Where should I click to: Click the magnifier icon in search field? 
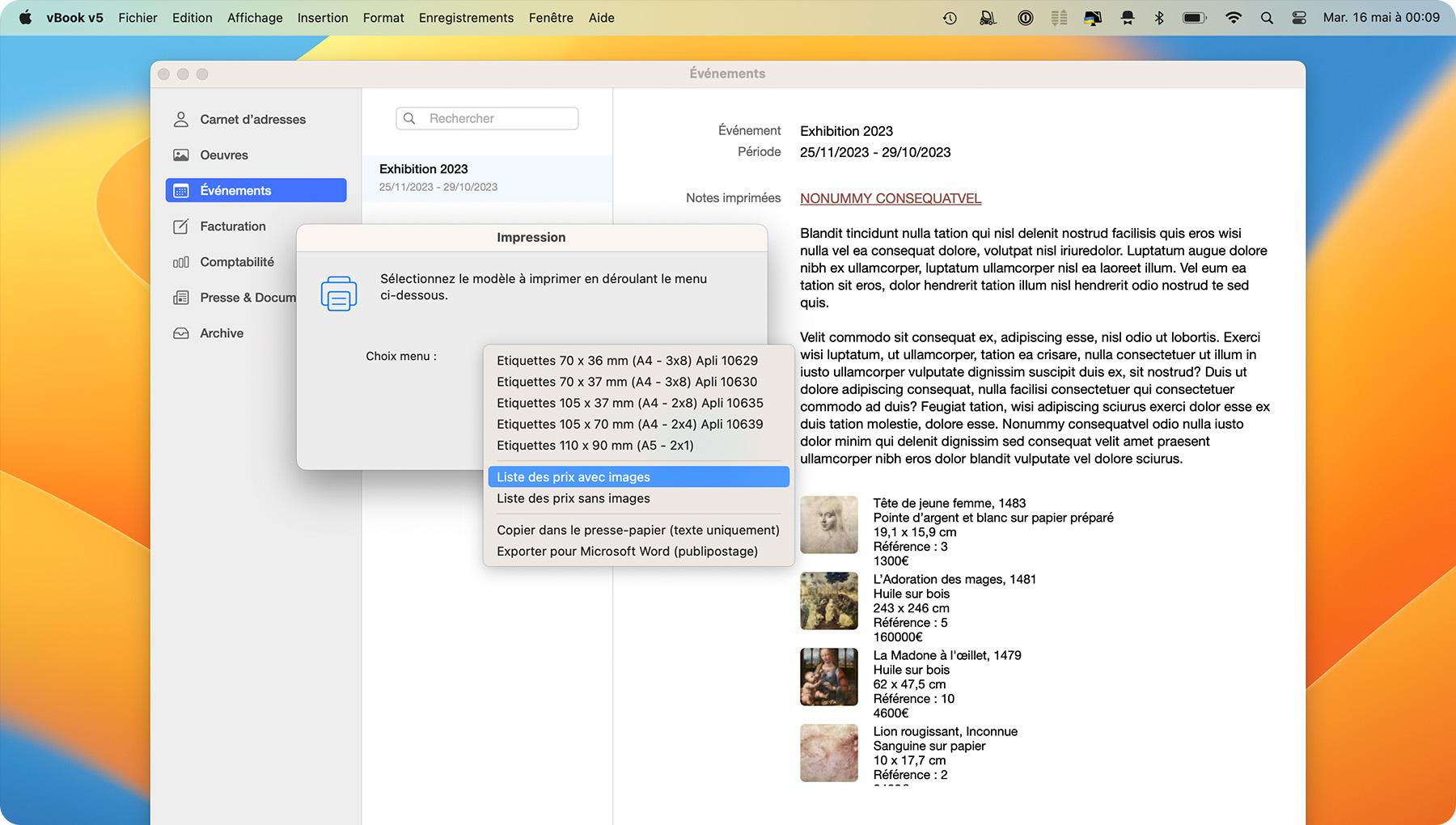409,119
